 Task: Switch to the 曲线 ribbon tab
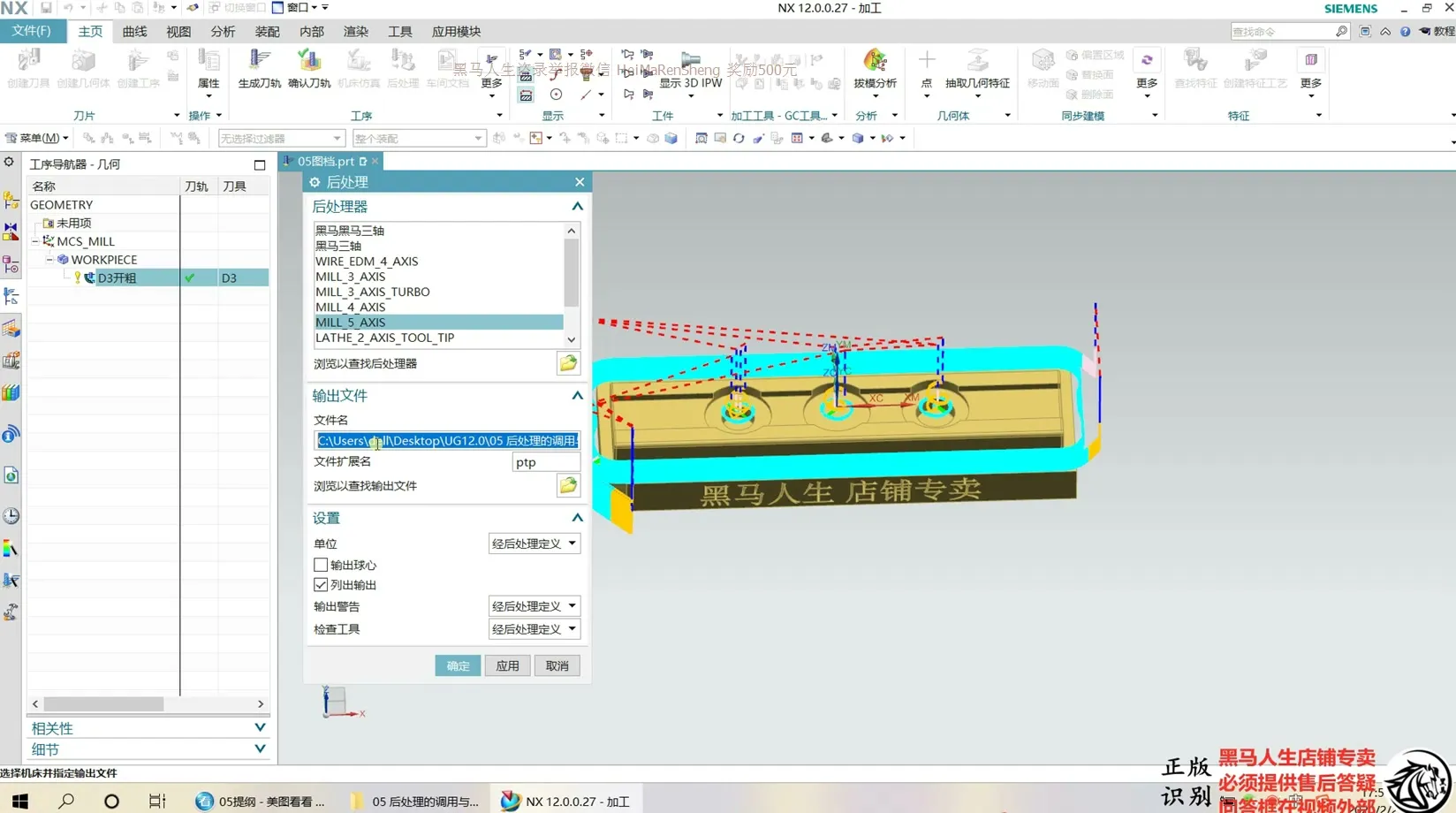134,32
